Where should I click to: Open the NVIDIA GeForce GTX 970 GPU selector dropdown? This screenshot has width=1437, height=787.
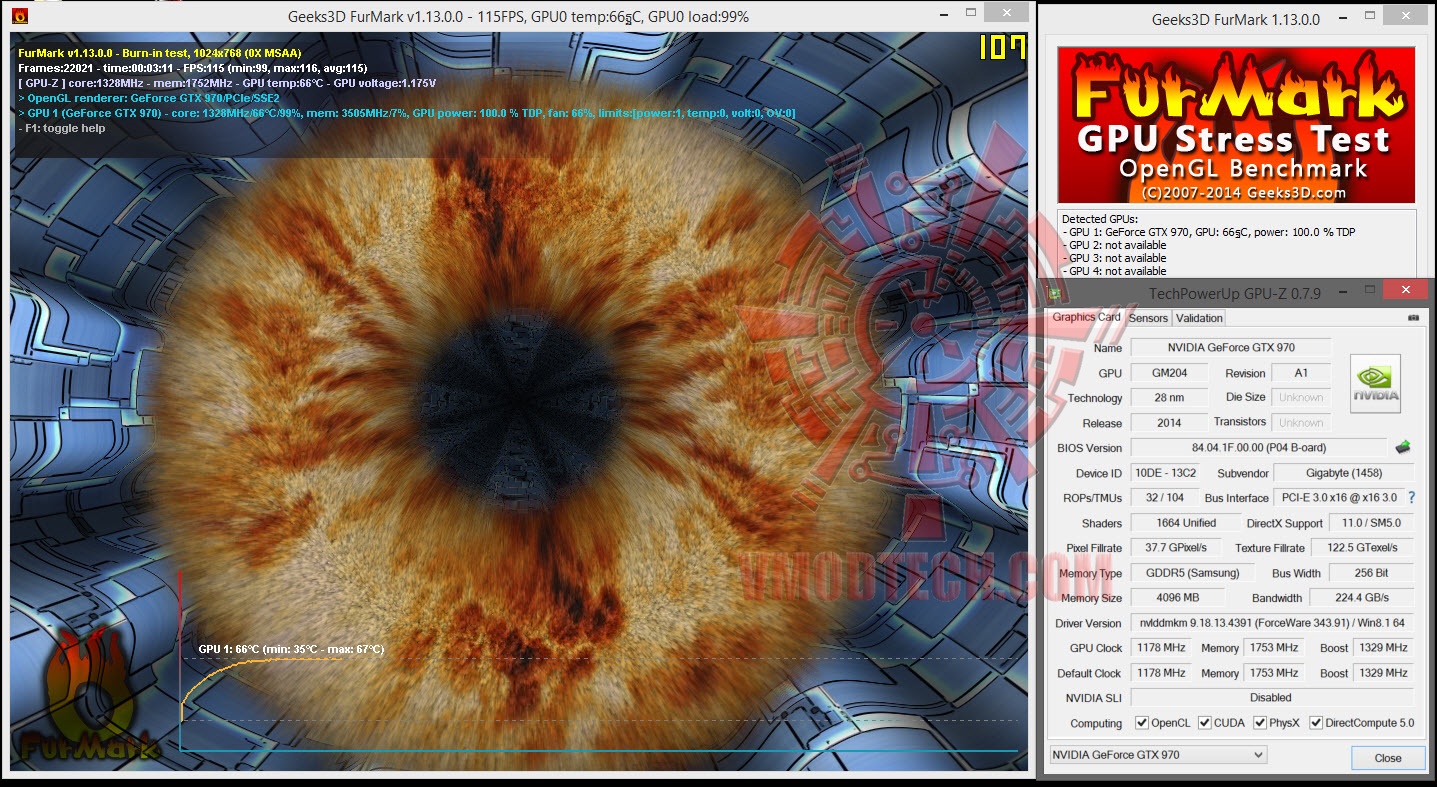tap(1158, 755)
